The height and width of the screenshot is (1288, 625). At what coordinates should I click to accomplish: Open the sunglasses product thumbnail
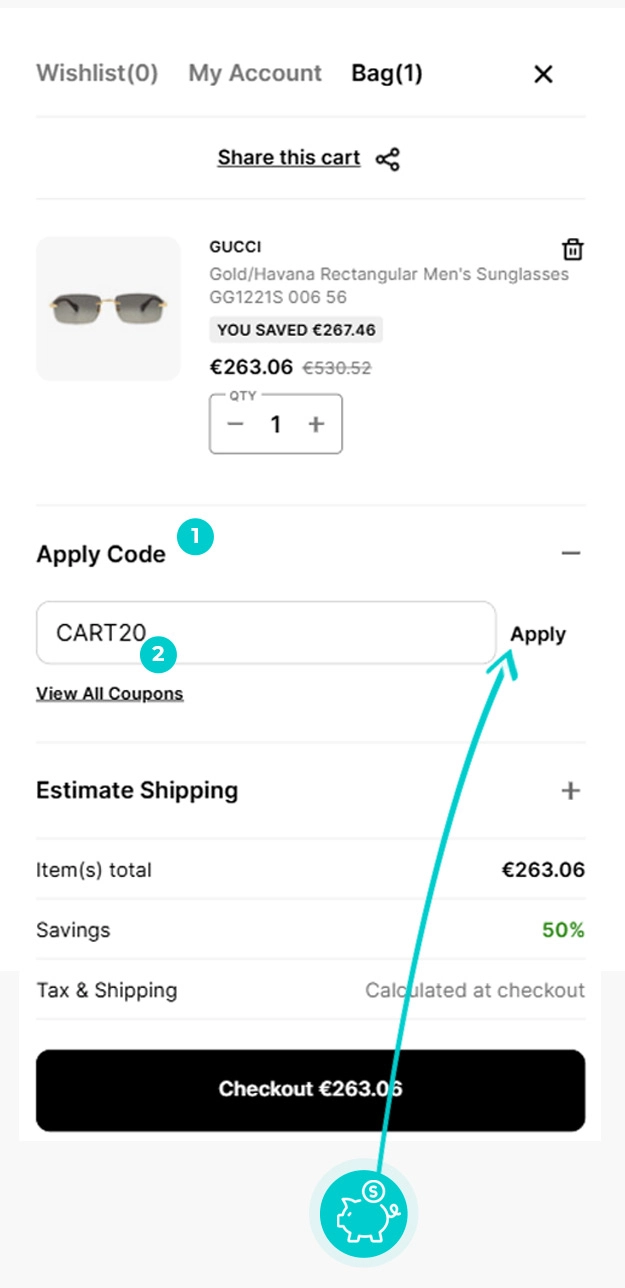pos(108,308)
